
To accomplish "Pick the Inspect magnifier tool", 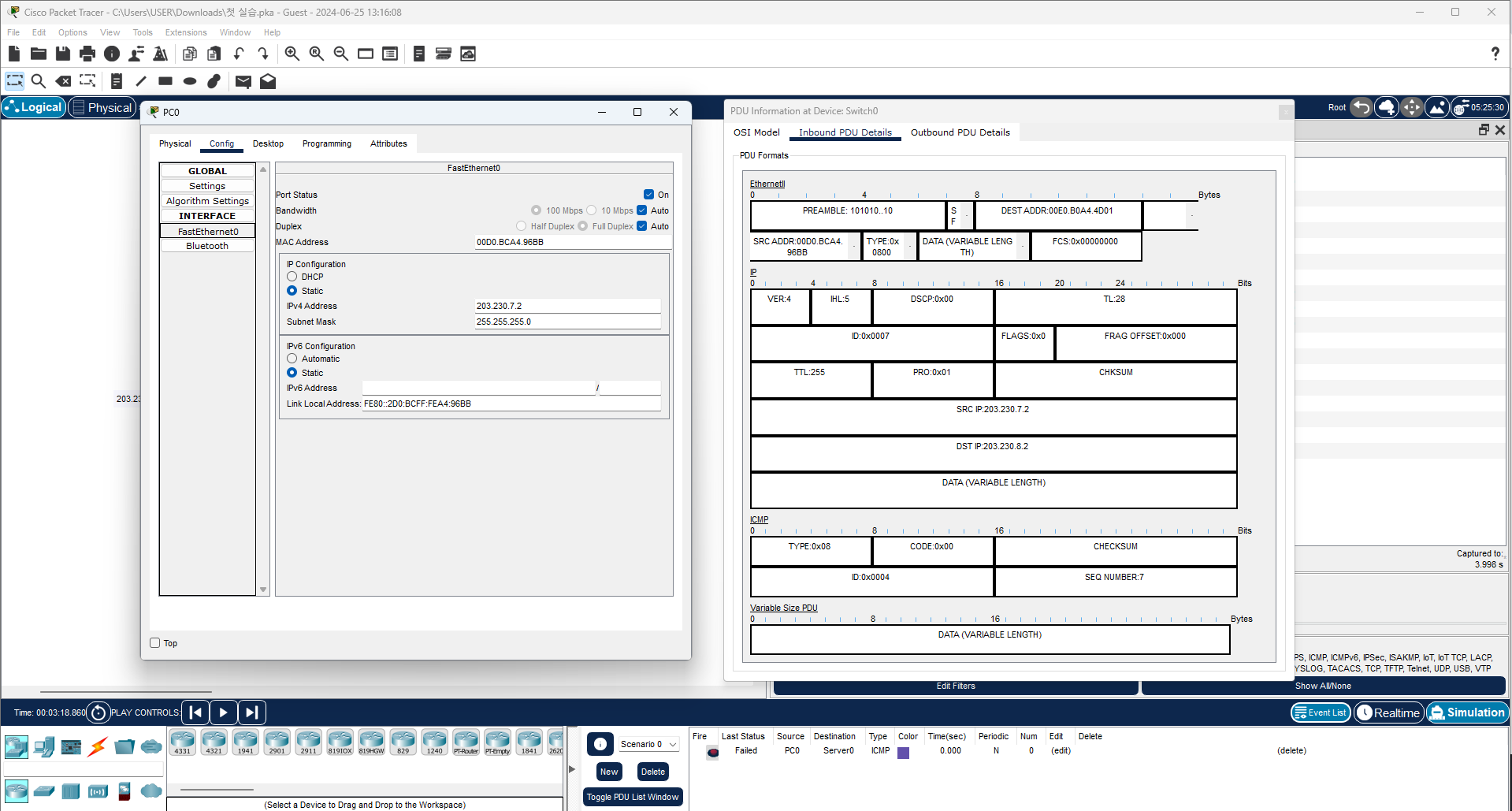I will click(39, 81).
